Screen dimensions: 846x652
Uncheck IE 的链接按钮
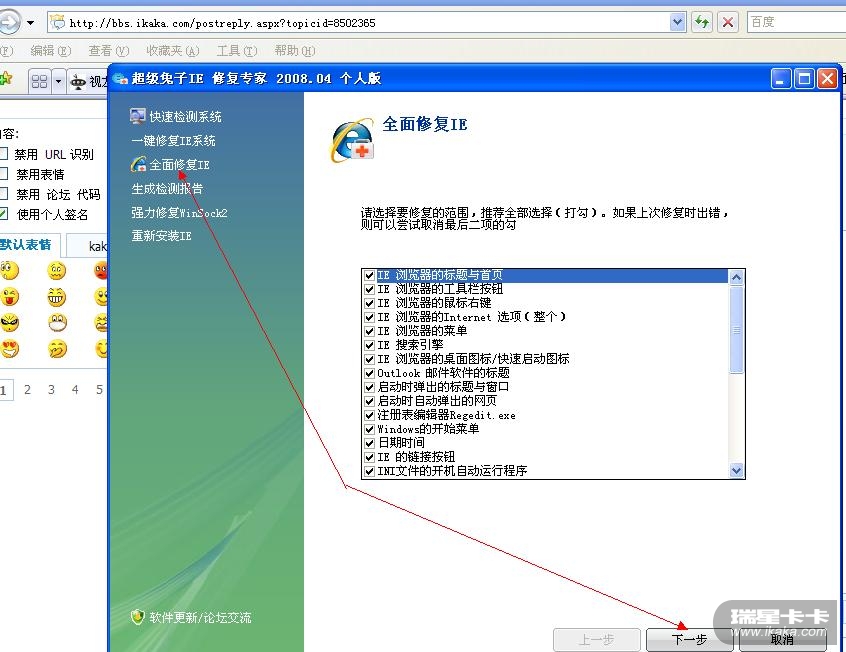370,458
